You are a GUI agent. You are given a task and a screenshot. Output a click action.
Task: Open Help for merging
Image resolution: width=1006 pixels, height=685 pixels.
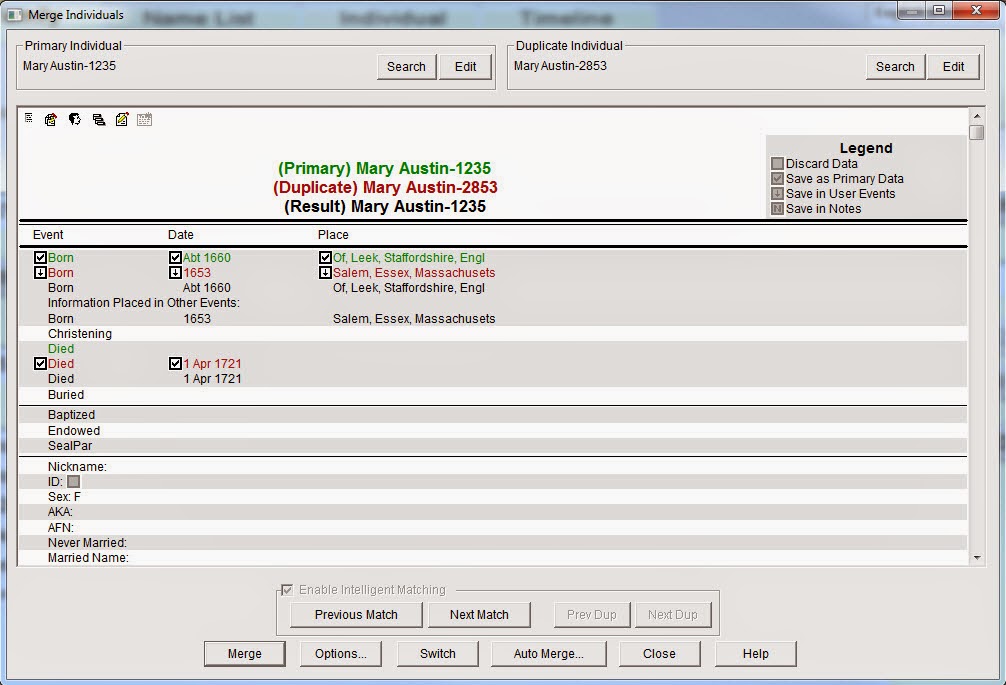pos(756,654)
